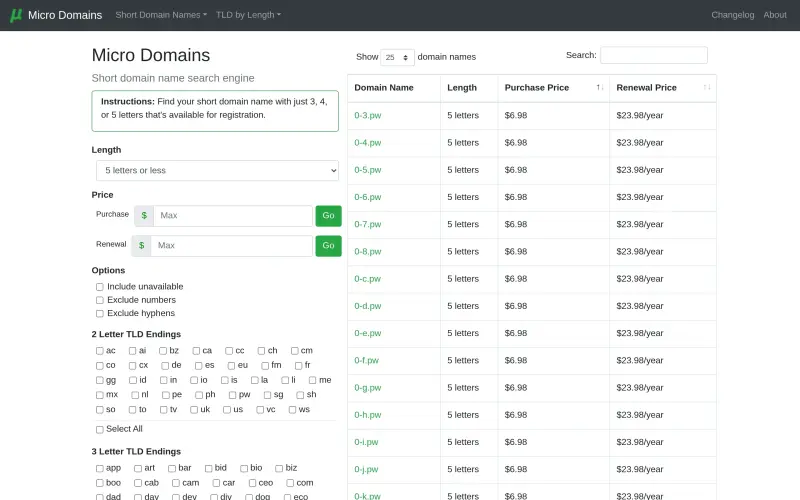This screenshot has height=500, width=800.
Task: Click Go button for Purchase price
Action: click(329, 216)
